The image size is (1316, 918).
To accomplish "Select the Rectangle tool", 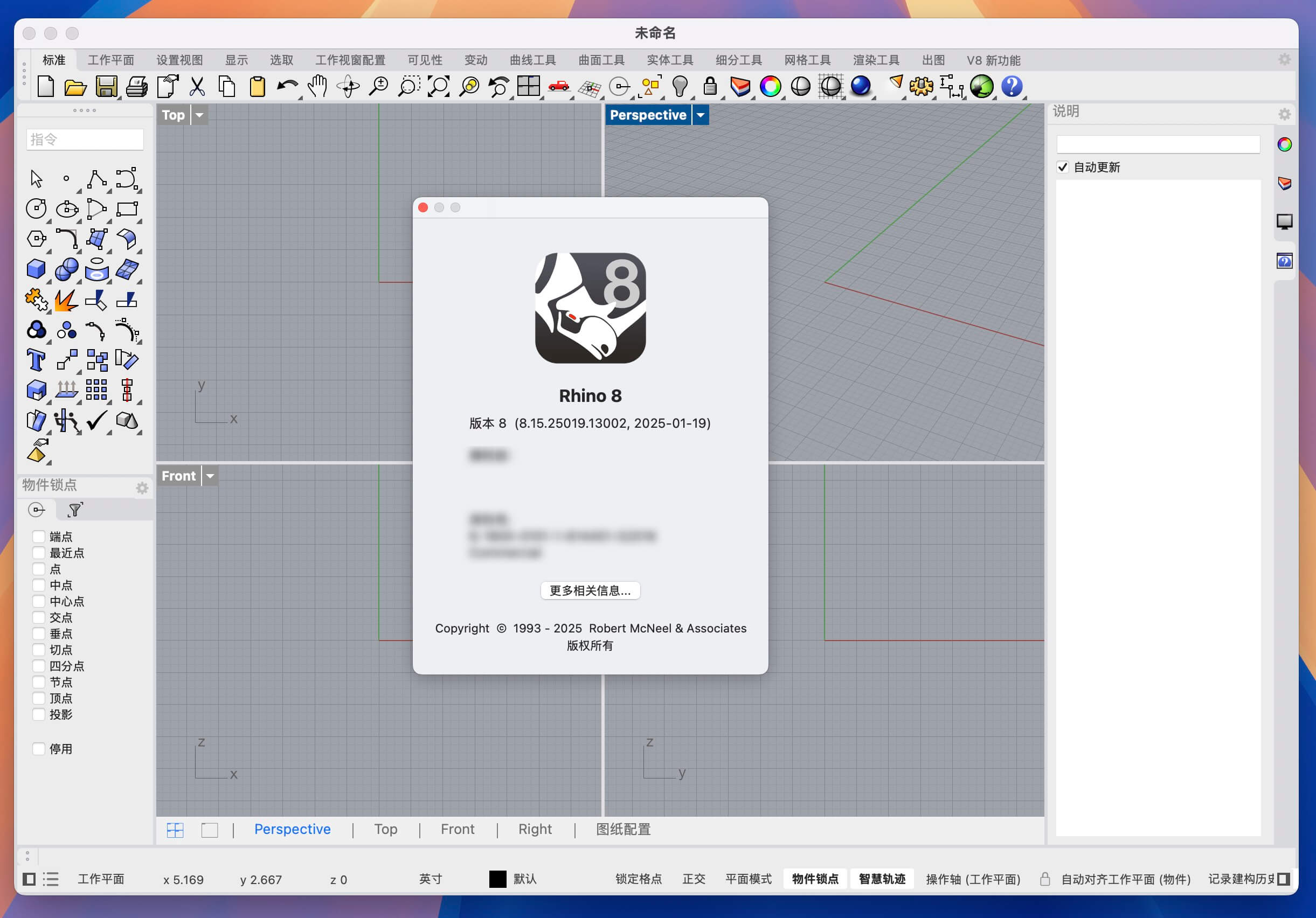I will [127, 208].
